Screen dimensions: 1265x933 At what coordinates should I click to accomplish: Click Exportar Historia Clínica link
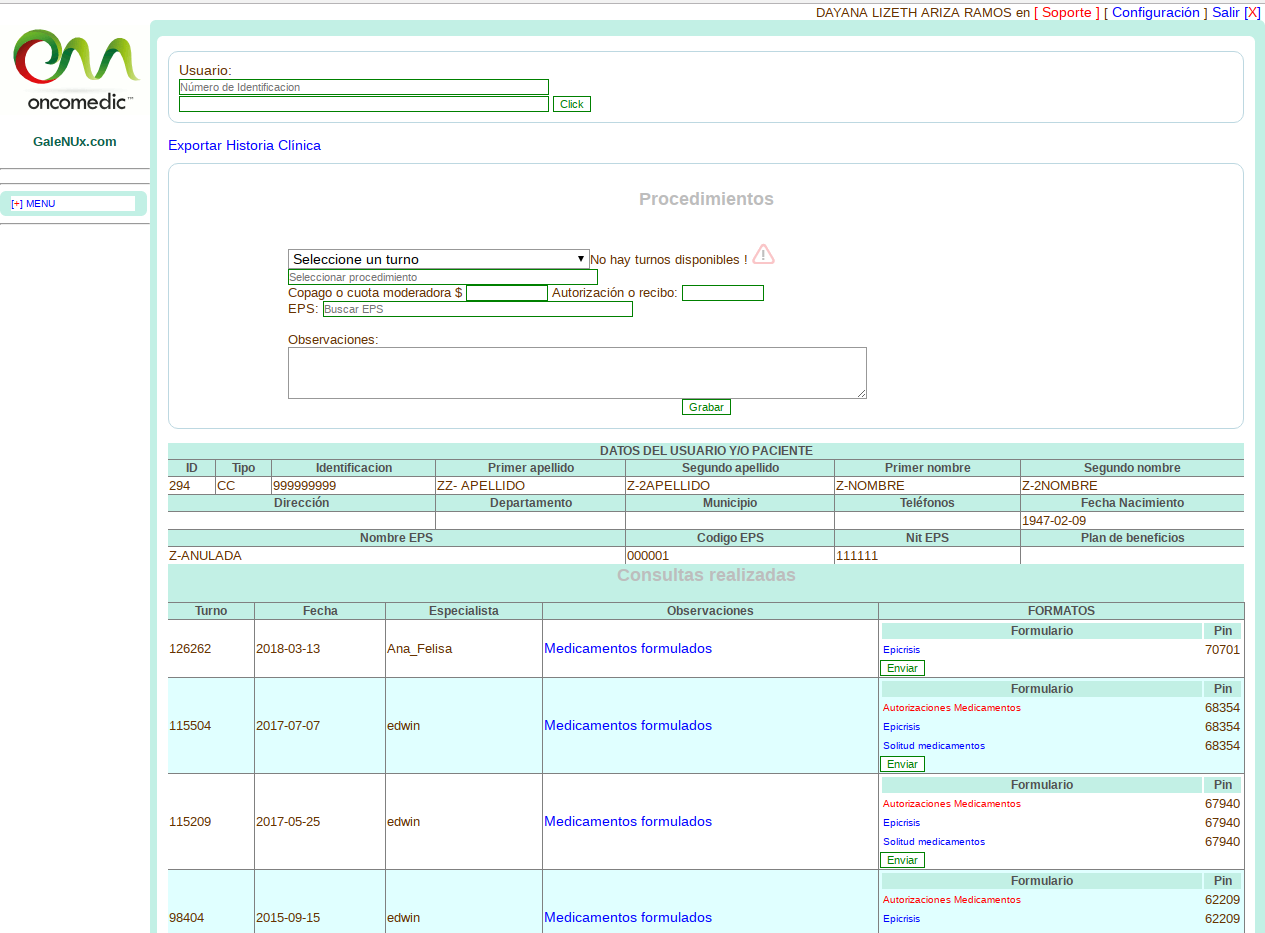point(244,146)
